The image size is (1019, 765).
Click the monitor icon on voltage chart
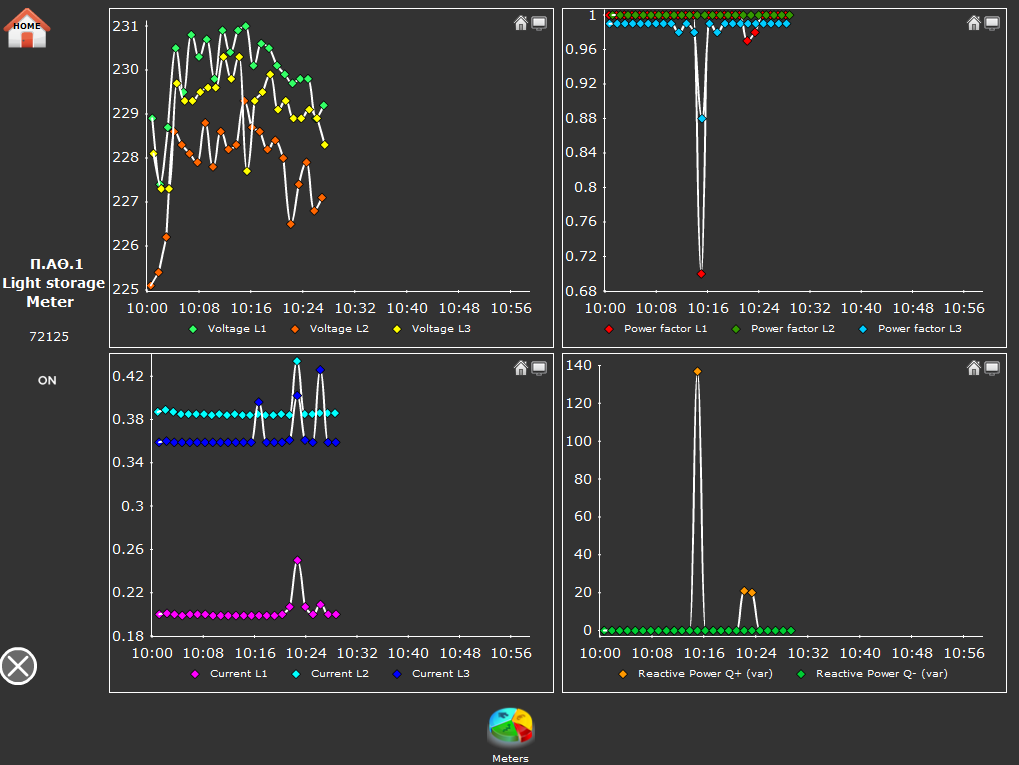(x=539, y=23)
